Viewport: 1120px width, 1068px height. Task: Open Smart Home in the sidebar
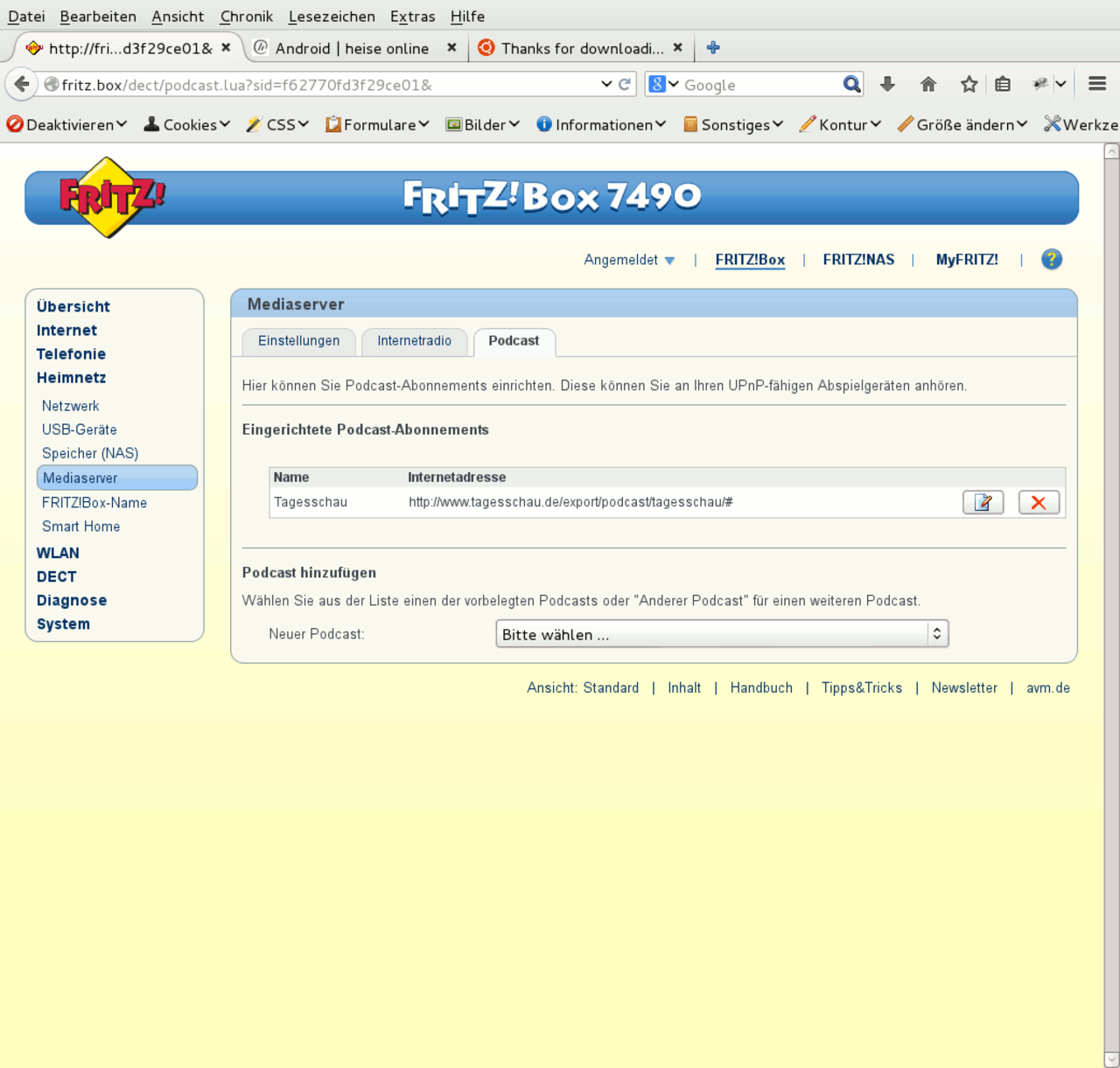point(81,527)
